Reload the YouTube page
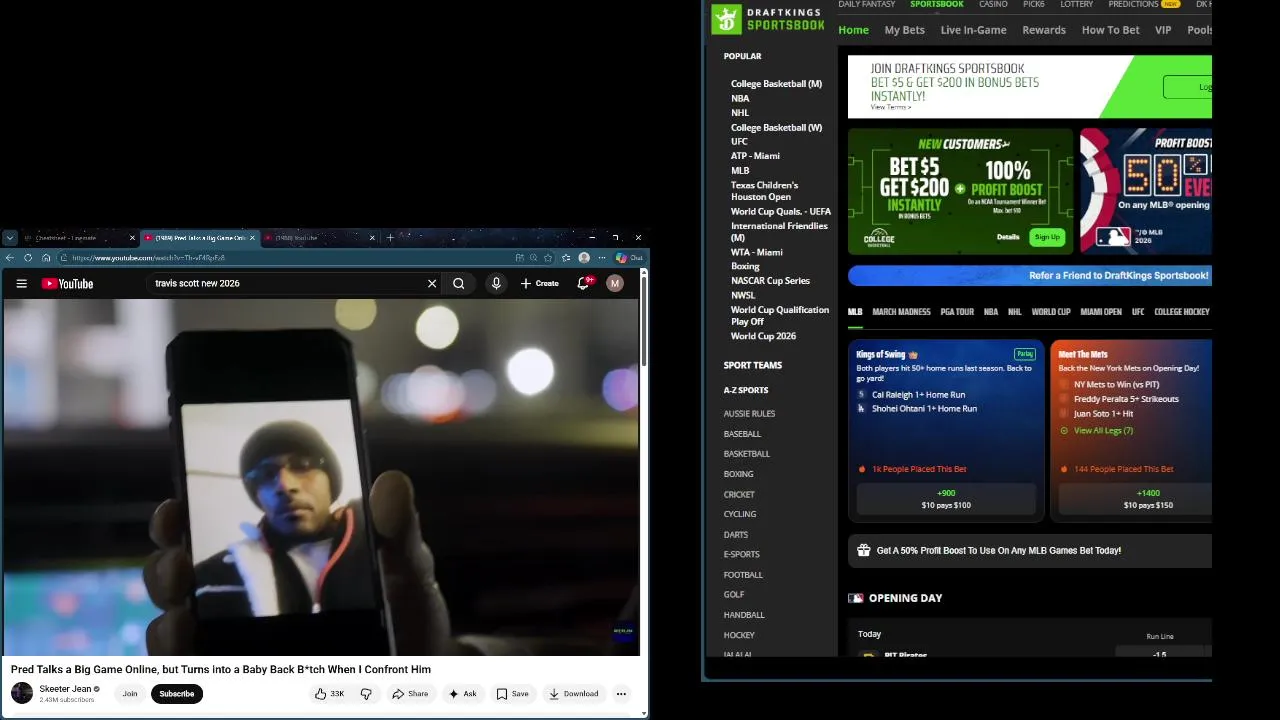 click(28, 258)
